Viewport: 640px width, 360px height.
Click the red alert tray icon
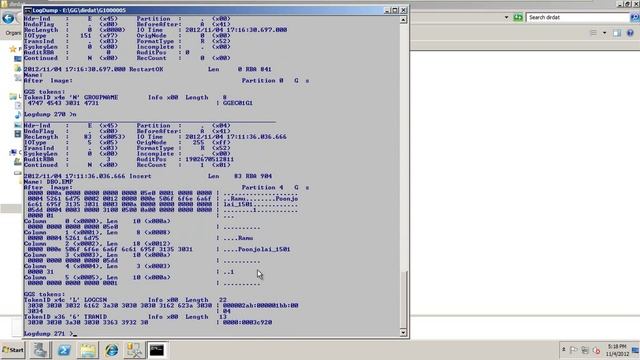pyautogui.click(x=596, y=350)
